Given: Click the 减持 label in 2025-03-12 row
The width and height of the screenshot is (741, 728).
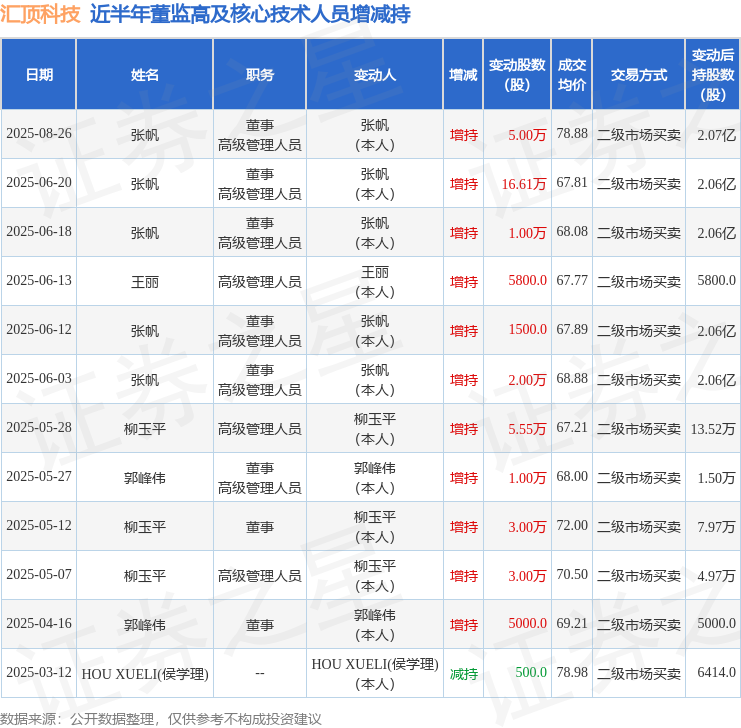Looking at the screenshot, I should pos(464,674).
